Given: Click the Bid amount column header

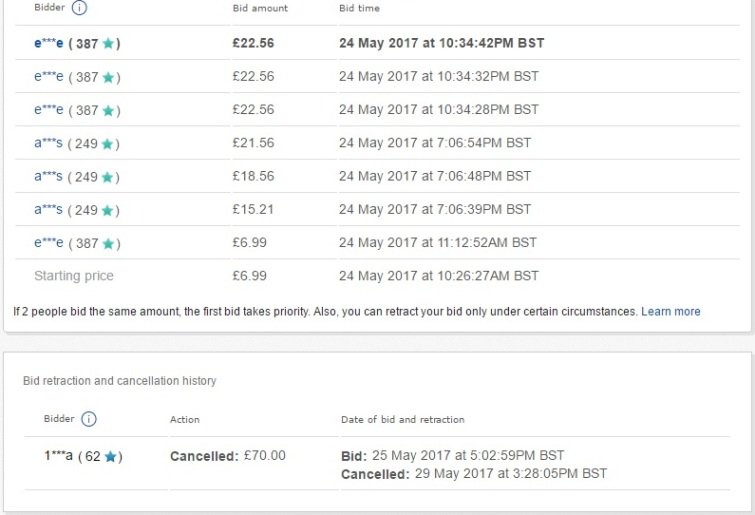Looking at the screenshot, I should click(260, 8).
